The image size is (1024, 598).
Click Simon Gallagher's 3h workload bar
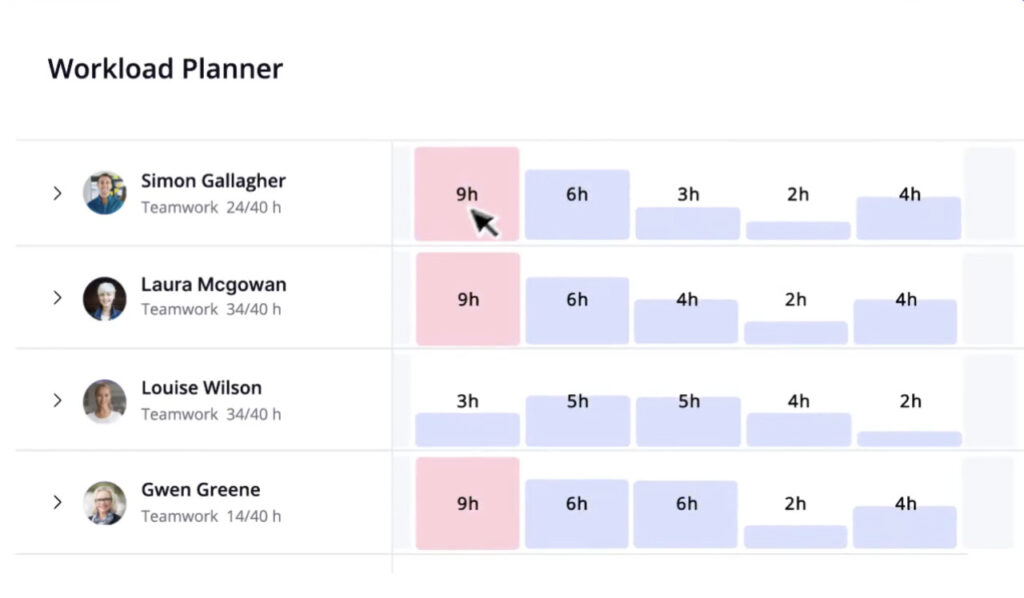[x=688, y=223]
